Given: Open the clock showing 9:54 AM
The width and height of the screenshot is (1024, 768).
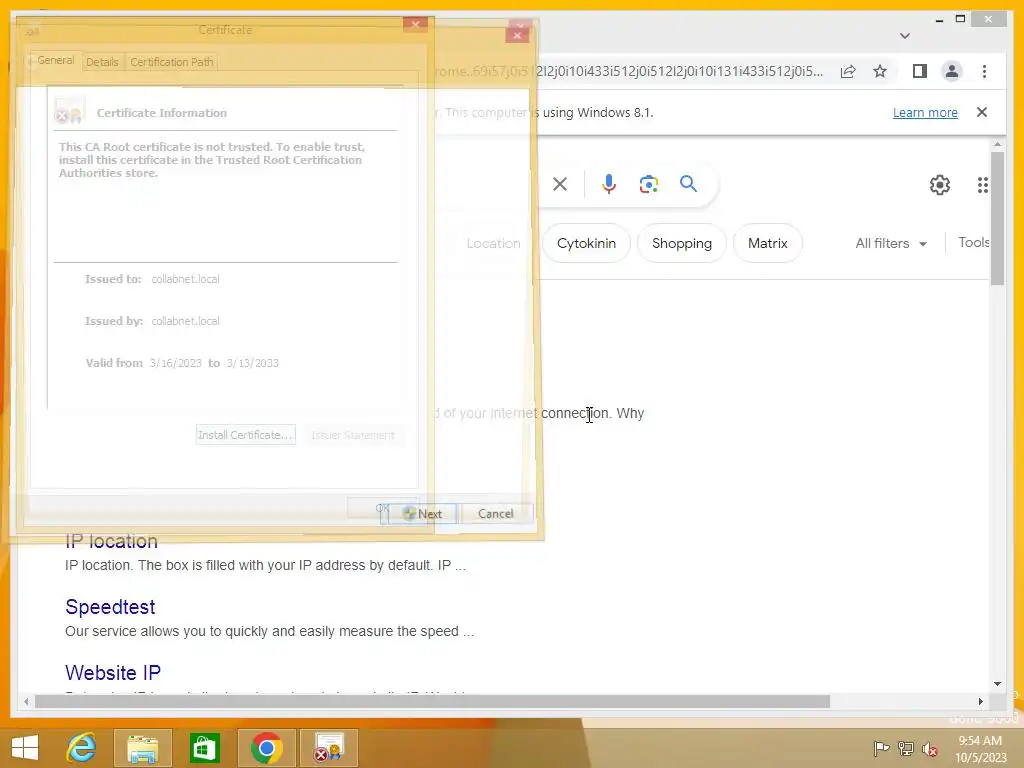Looking at the screenshot, I should tap(981, 749).
